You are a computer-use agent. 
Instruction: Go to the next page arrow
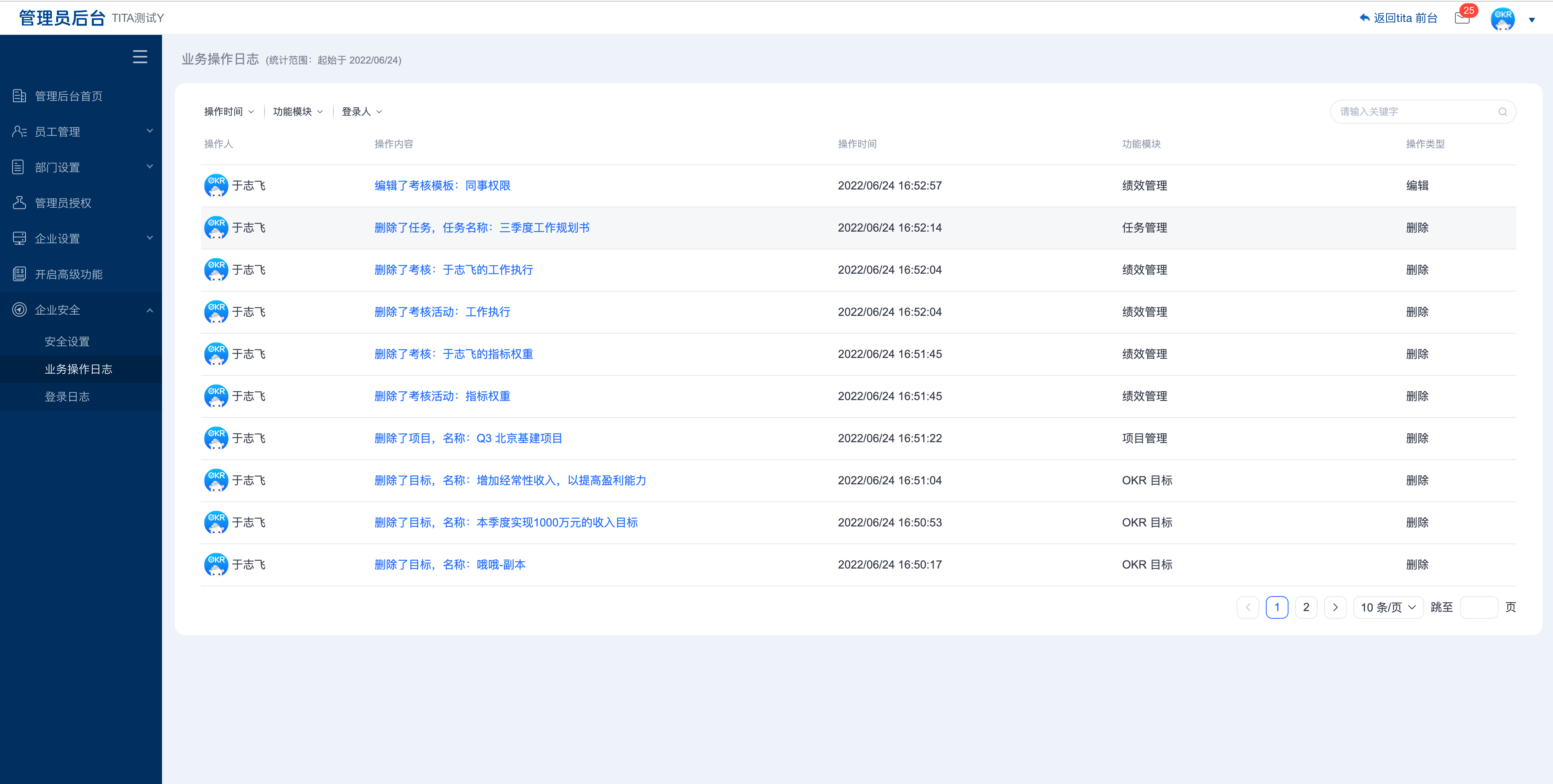pos(1335,607)
